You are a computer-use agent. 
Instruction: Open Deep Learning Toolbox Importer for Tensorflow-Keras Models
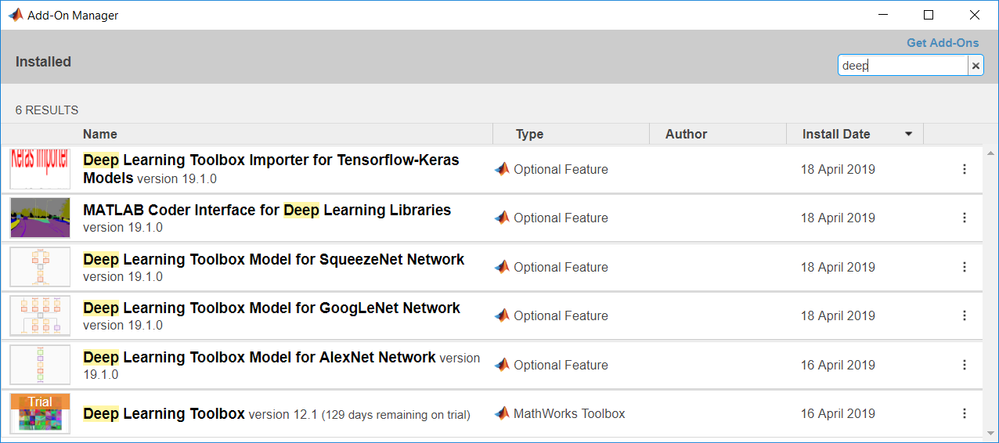271,168
